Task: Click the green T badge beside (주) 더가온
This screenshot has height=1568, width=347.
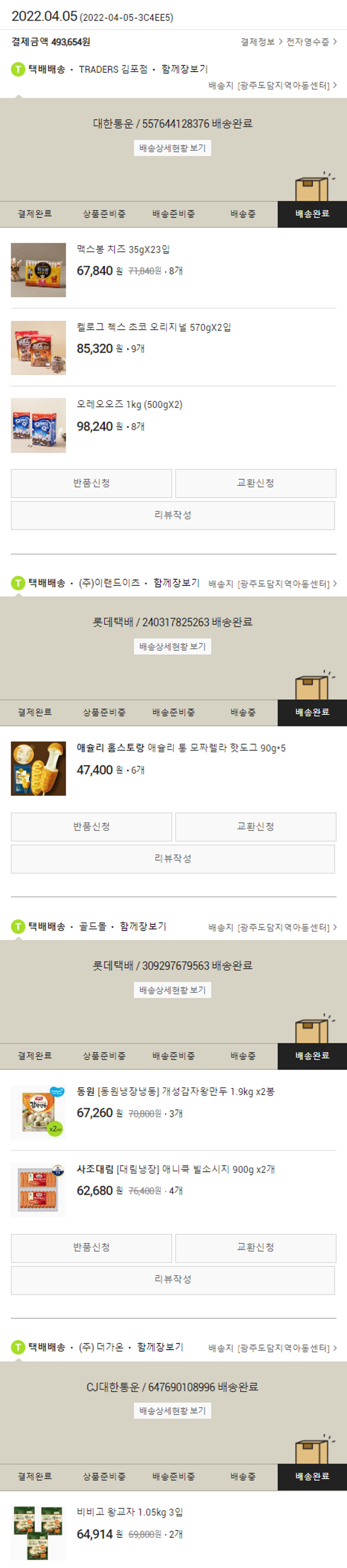Action: 19,1347
